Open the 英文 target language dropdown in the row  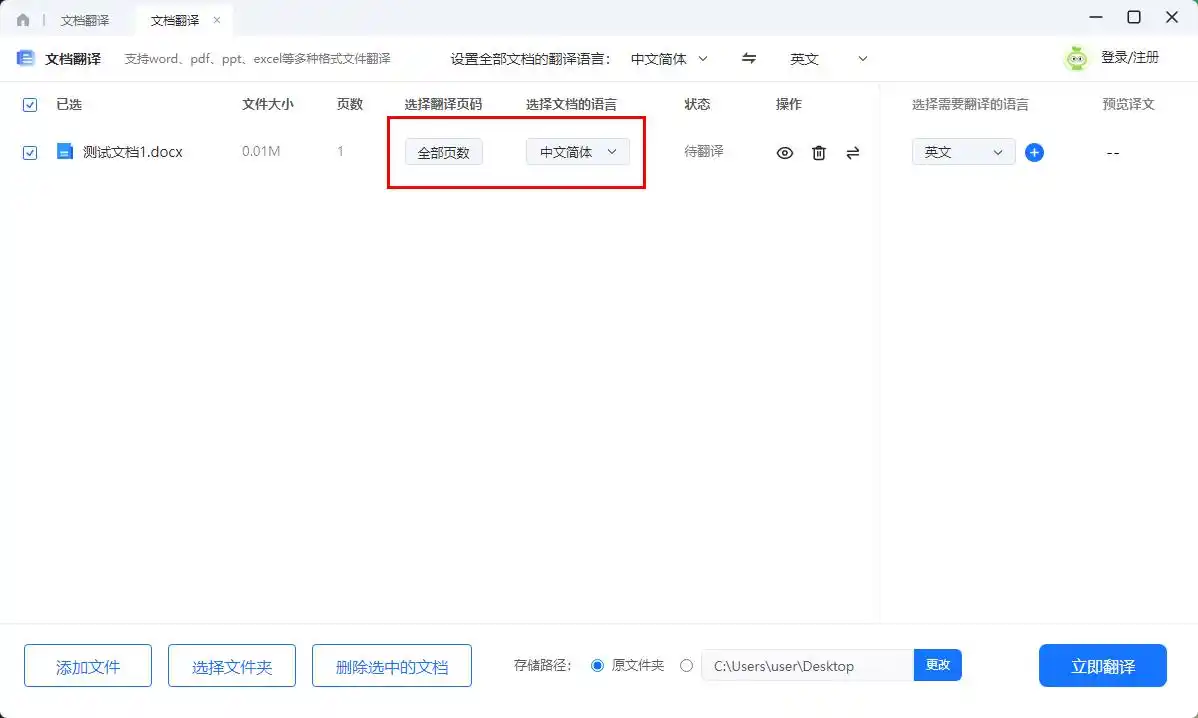pyautogui.click(x=962, y=152)
